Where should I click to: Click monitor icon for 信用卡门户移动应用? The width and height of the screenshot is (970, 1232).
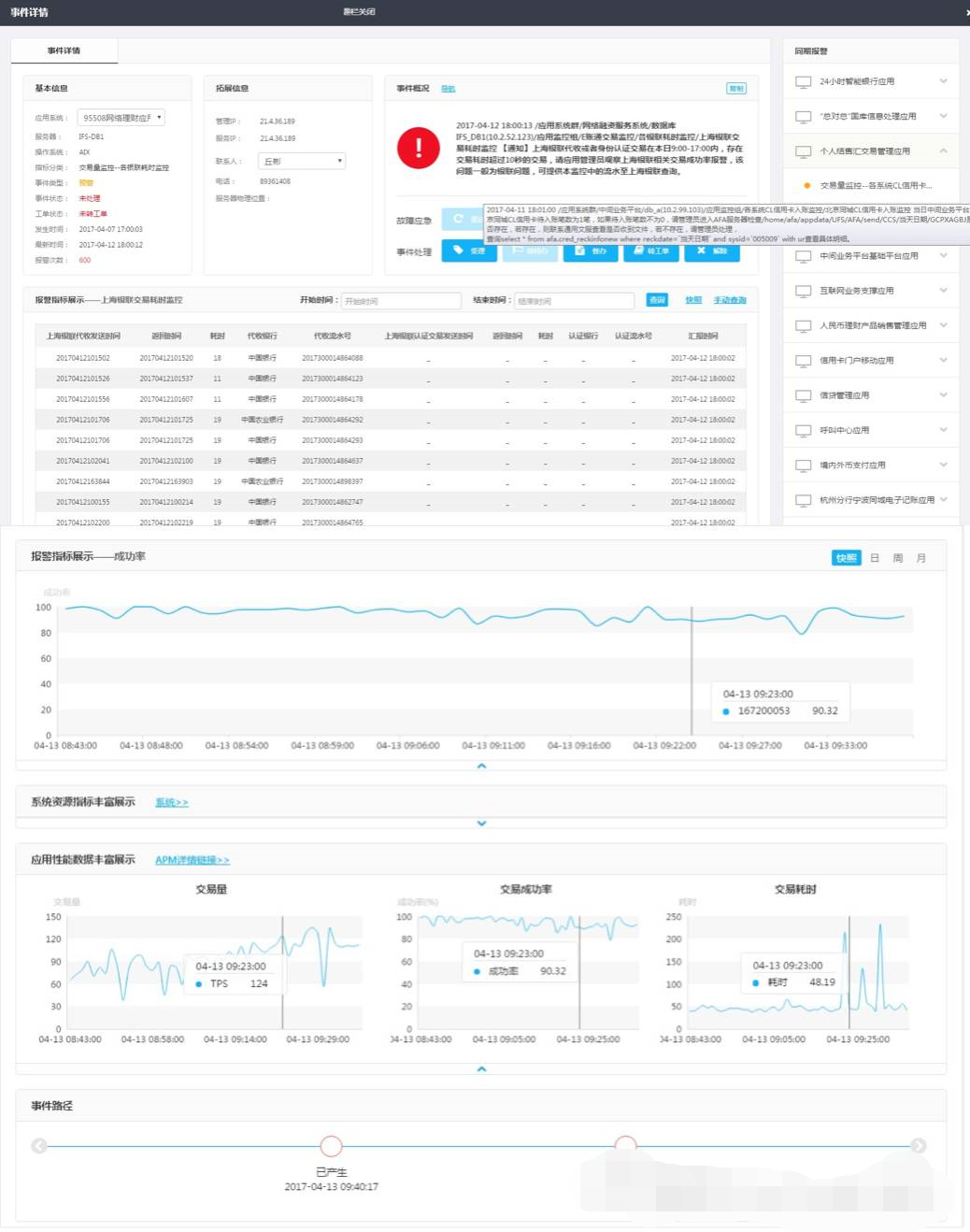(803, 361)
